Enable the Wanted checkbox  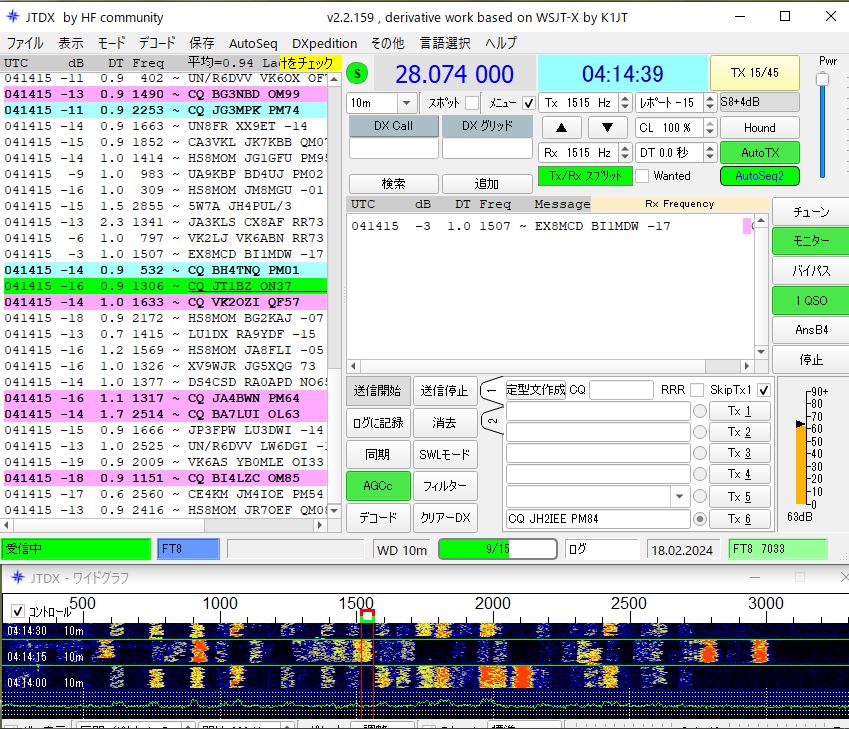643,176
